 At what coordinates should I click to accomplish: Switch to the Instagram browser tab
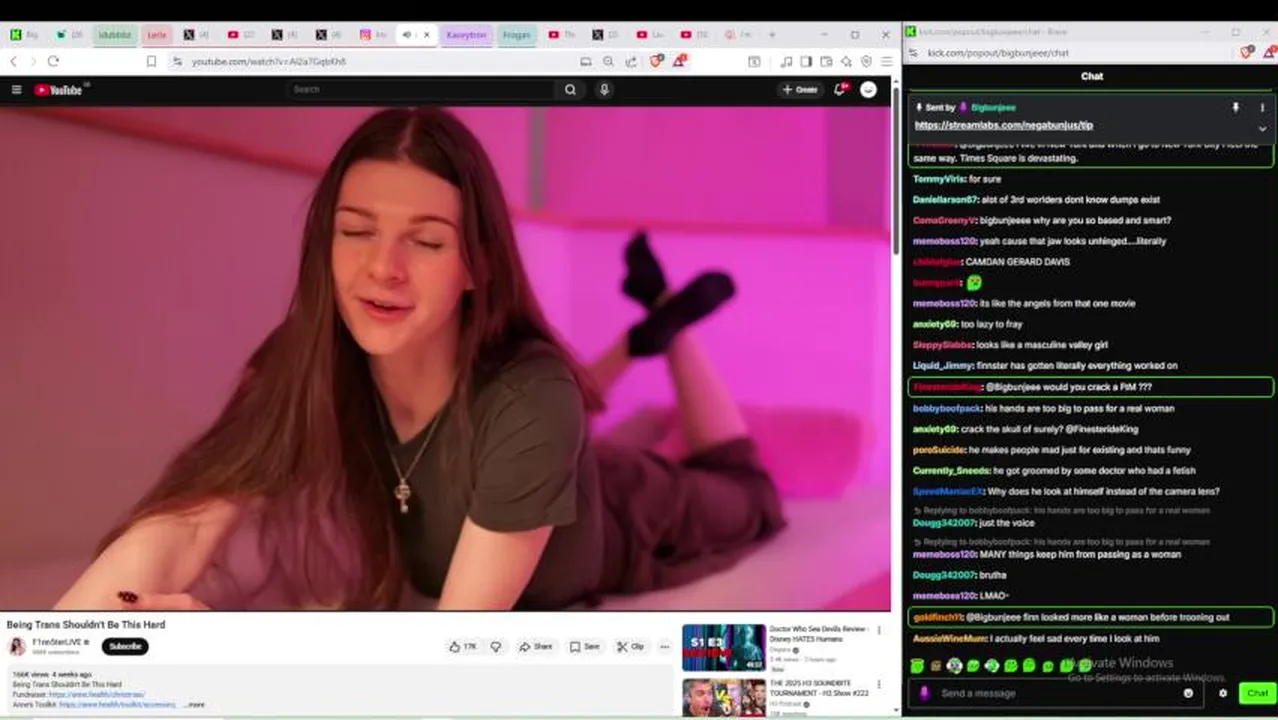374,35
